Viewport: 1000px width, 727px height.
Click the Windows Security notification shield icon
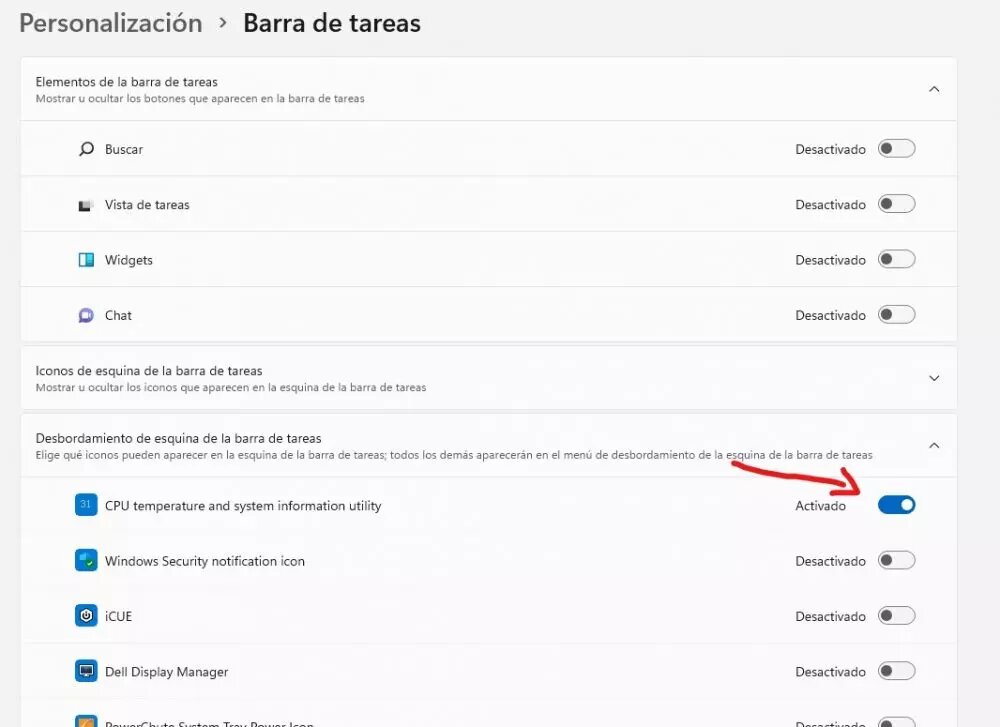(86, 561)
